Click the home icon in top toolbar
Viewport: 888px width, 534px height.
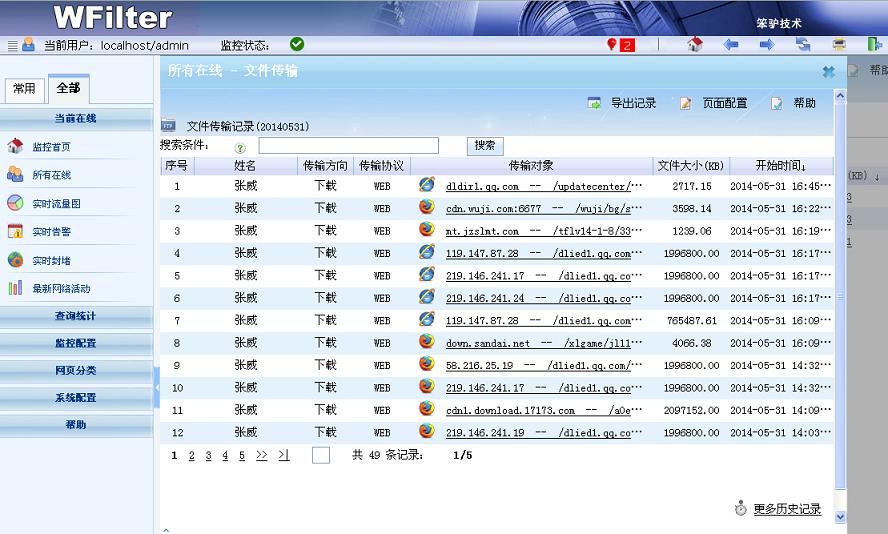695,45
